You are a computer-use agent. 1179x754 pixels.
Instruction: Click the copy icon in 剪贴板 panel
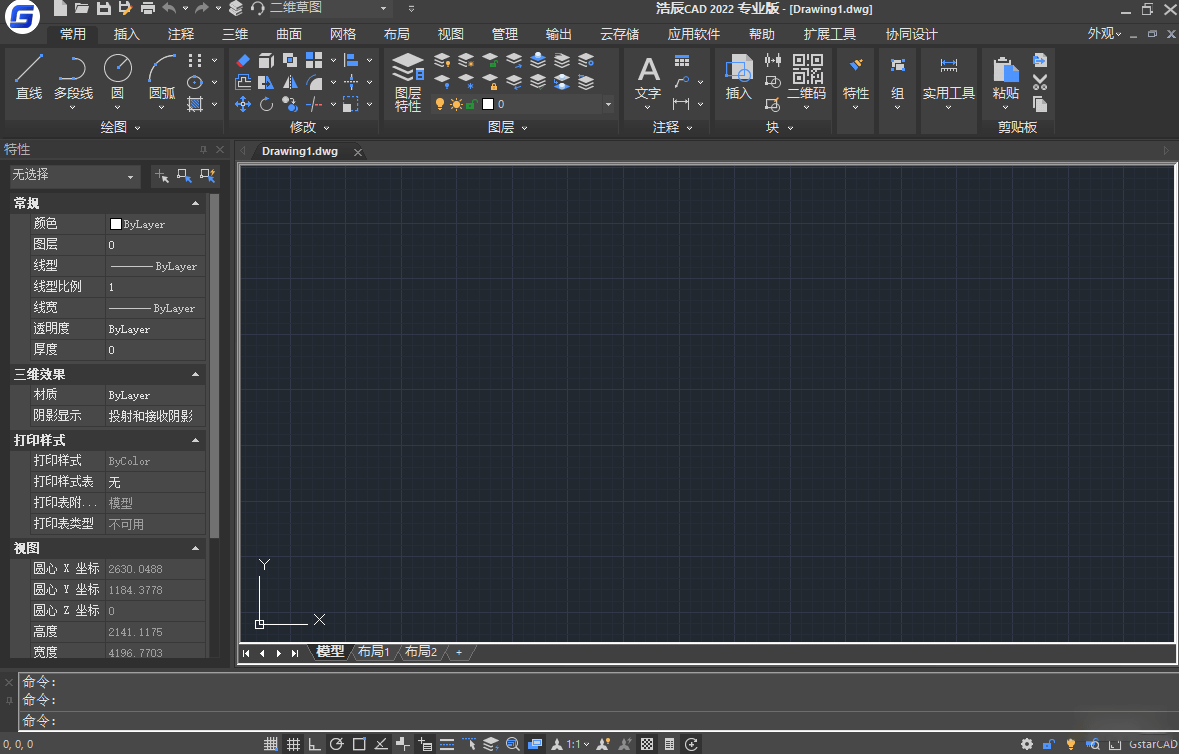click(x=1040, y=104)
